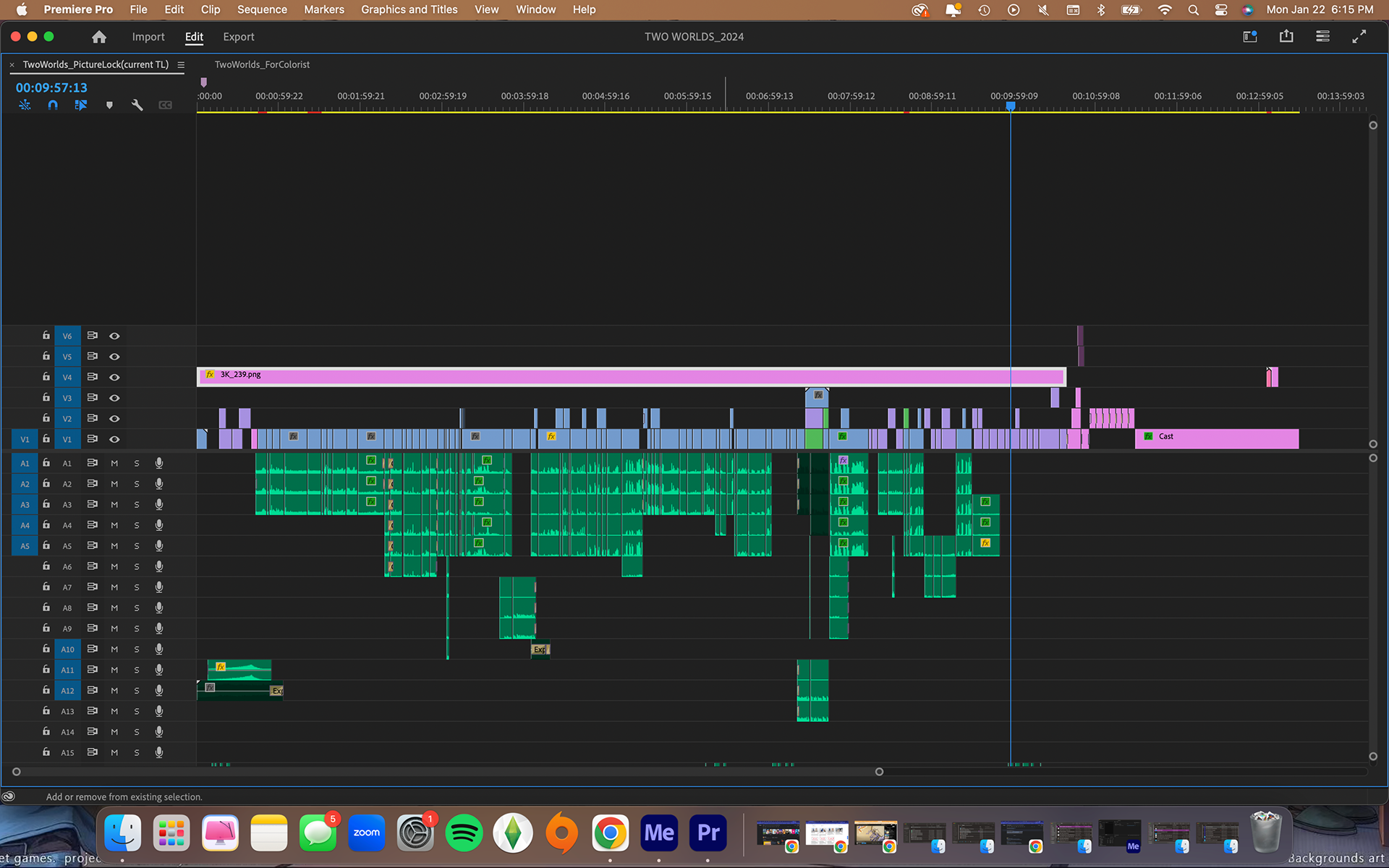This screenshot has height=868, width=1389.
Task: Toggle Snap in Timeline magnet icon
Action: point(53,105)
